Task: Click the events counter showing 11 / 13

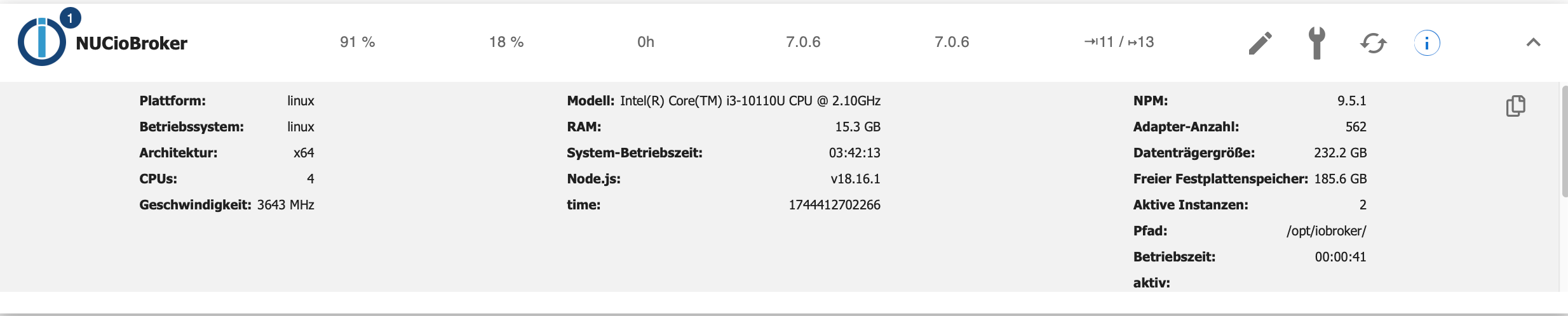Action: click(x=1119, y=42)
